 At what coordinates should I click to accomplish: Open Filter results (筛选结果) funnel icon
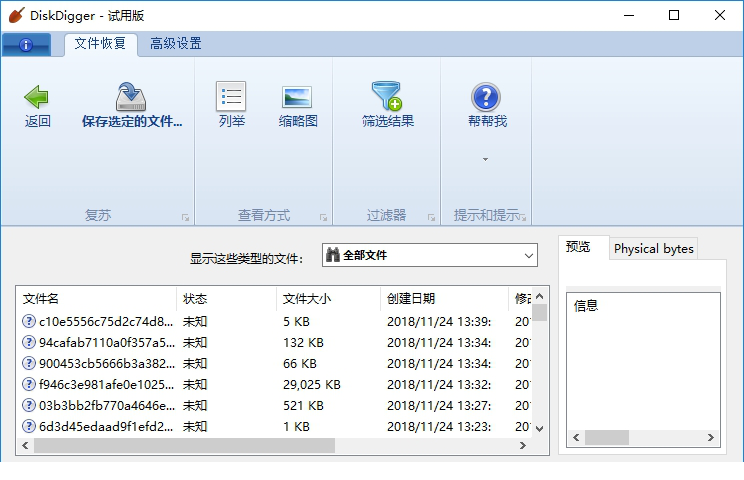pyautogui.click(x=387, y=96)
